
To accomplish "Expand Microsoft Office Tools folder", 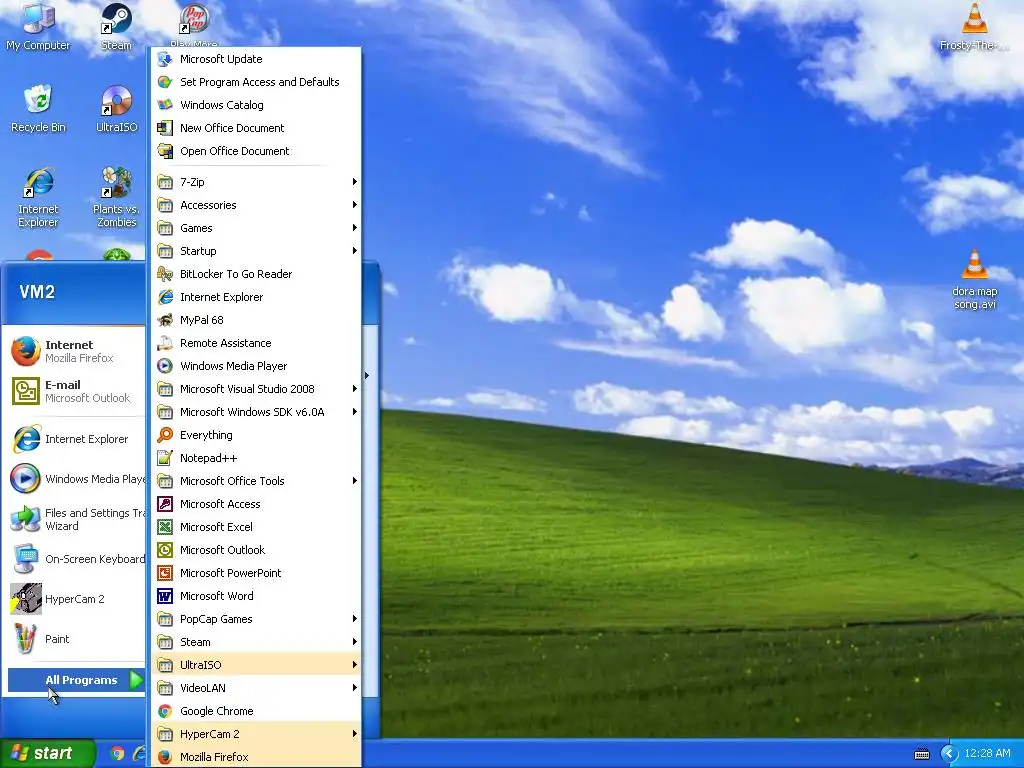I will [256, 481].
